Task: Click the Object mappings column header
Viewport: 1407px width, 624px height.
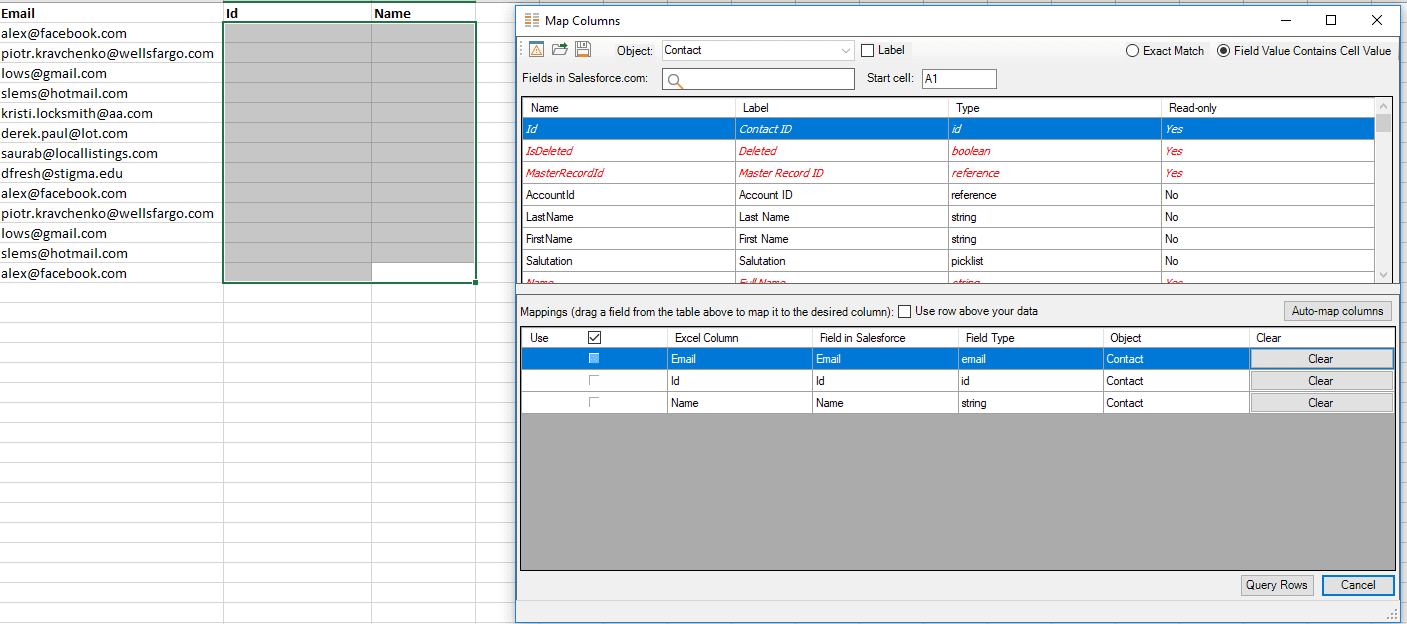Action: point(1176,338)
